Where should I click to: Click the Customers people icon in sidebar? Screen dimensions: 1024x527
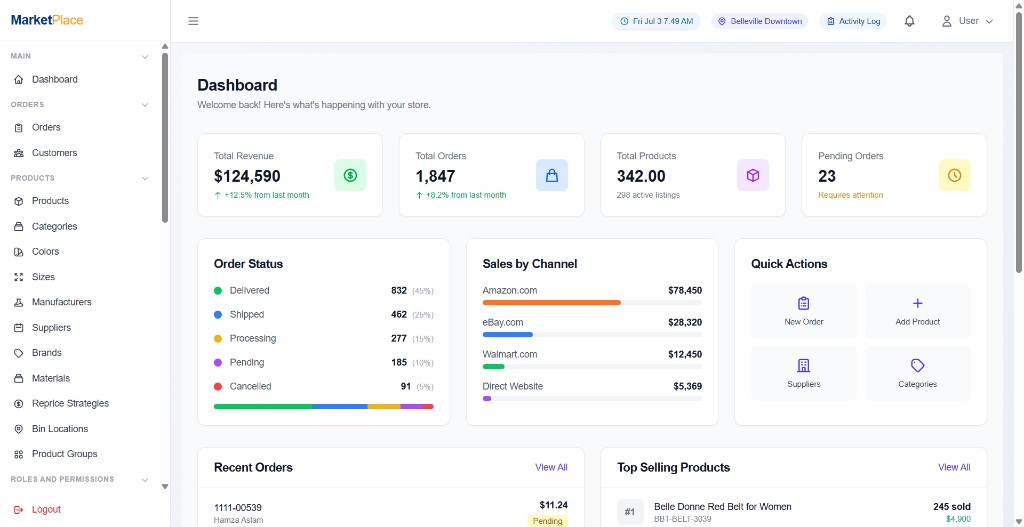(18, 153)
